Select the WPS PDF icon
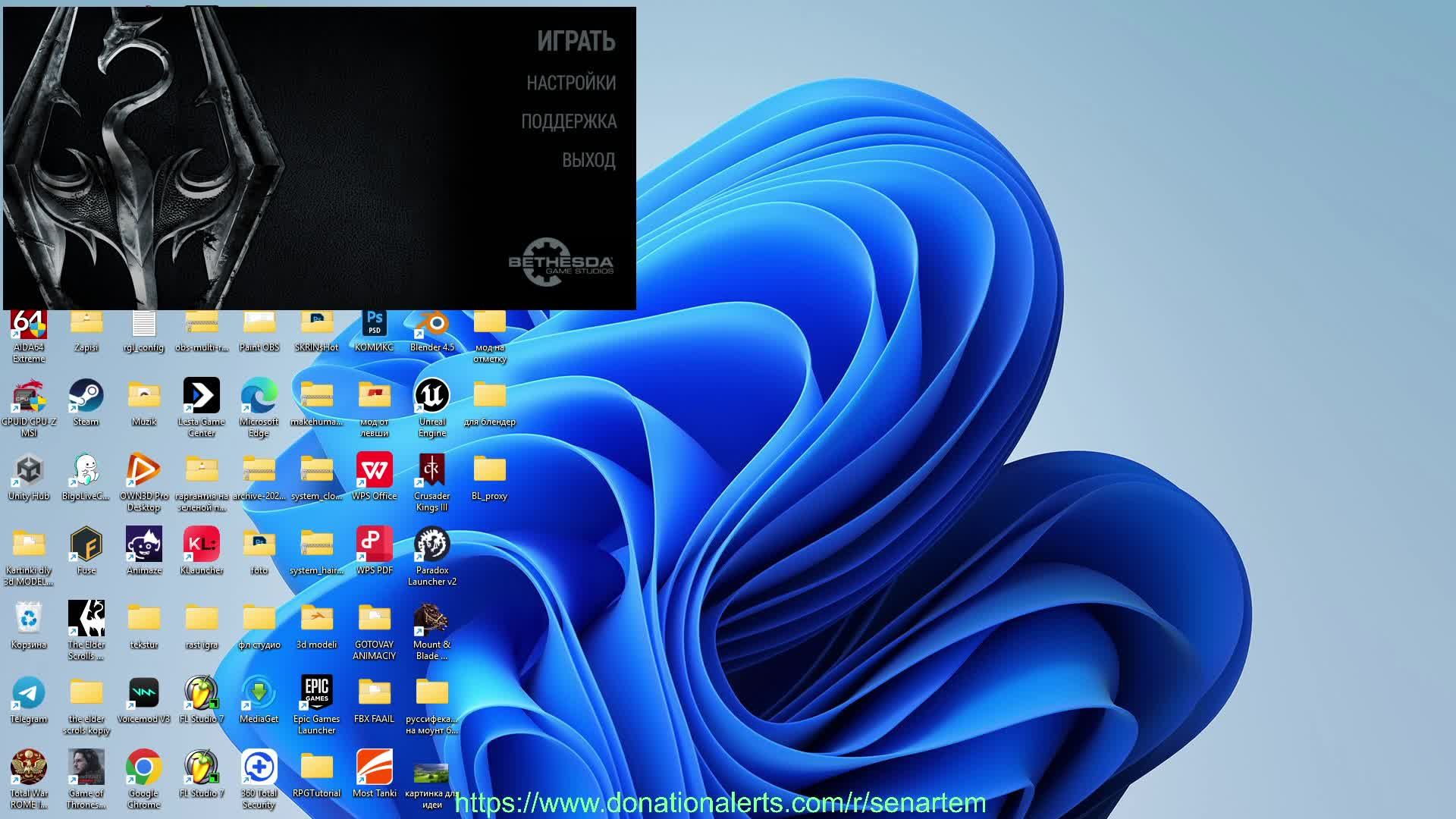 [x=375, y=551]
